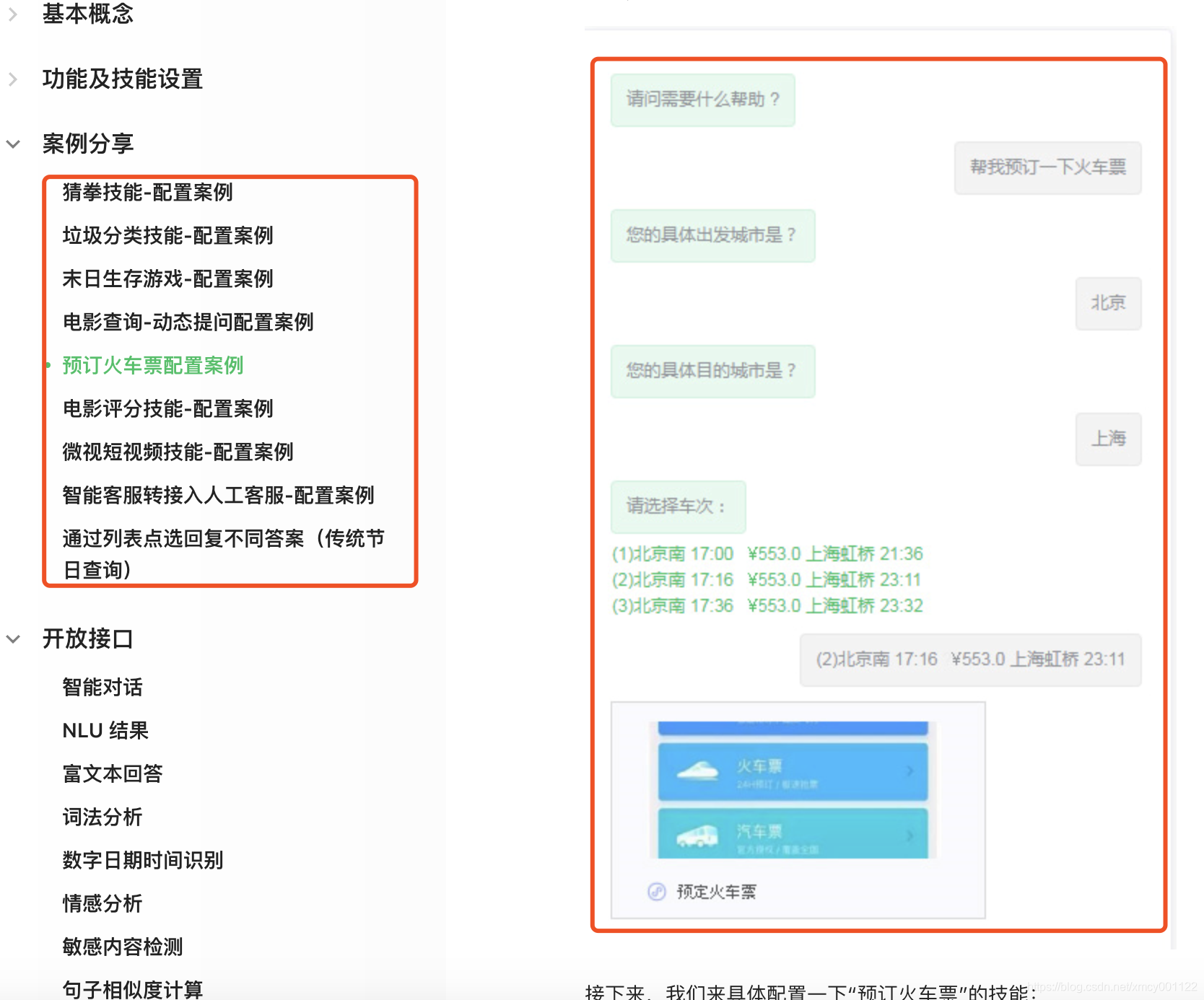This screenshot has width=1204, height=1000.
Task: Open the 智能对话 API page
Action: point(102,688)
